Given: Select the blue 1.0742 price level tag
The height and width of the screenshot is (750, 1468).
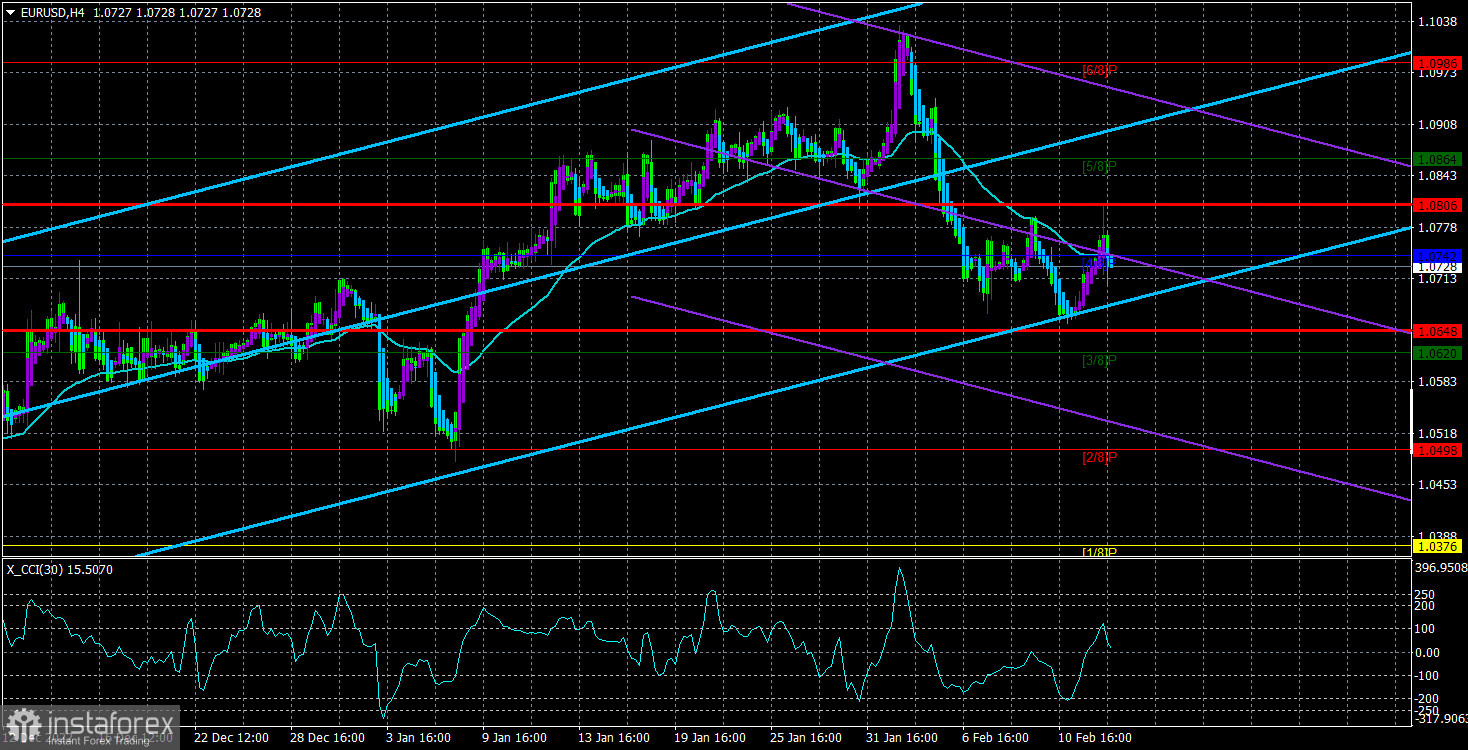Looking at the screenshot, I should tap(1439, 256).
